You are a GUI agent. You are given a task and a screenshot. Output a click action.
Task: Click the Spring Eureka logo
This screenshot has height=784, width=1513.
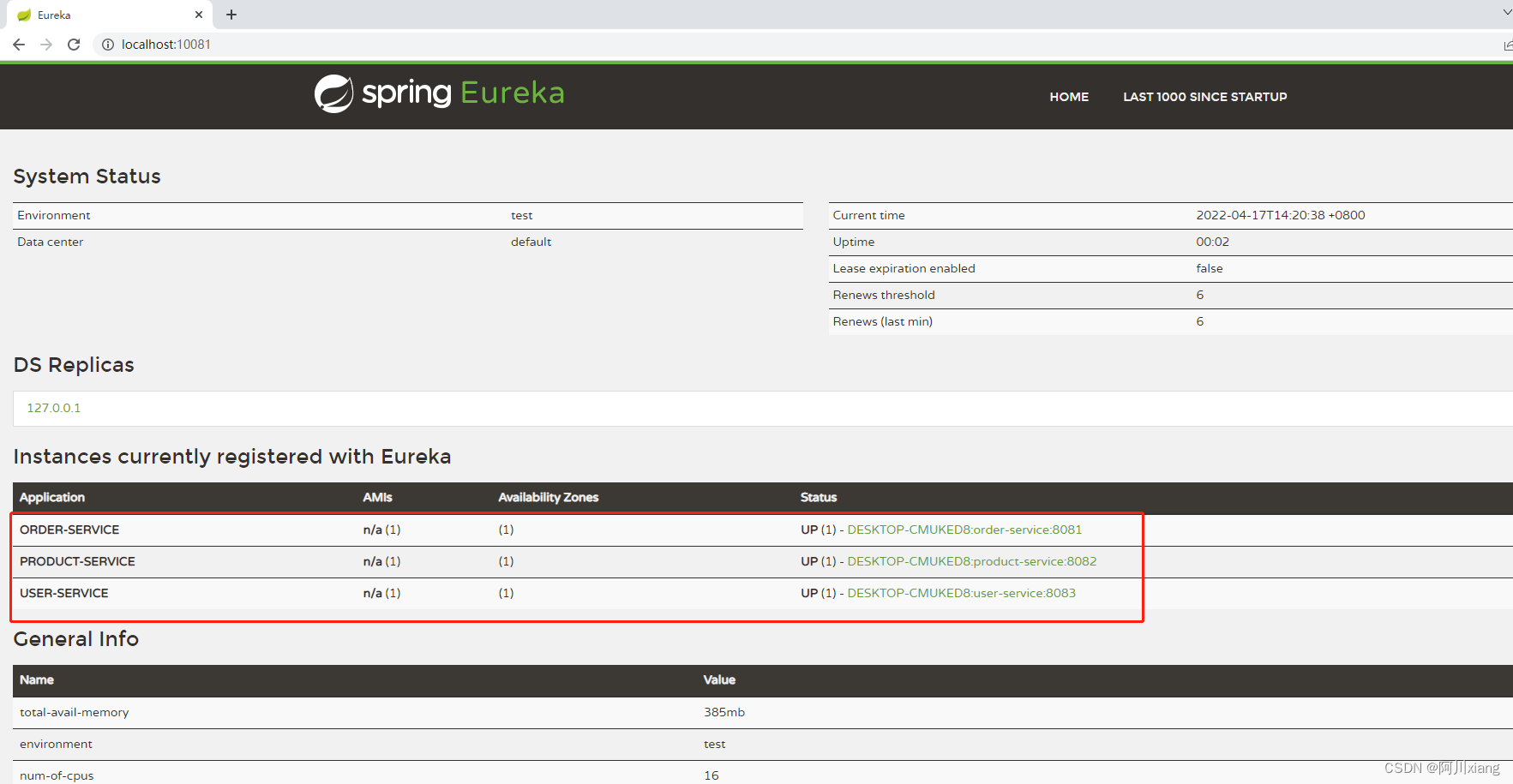pyautogui.click(x=439, y=93)
